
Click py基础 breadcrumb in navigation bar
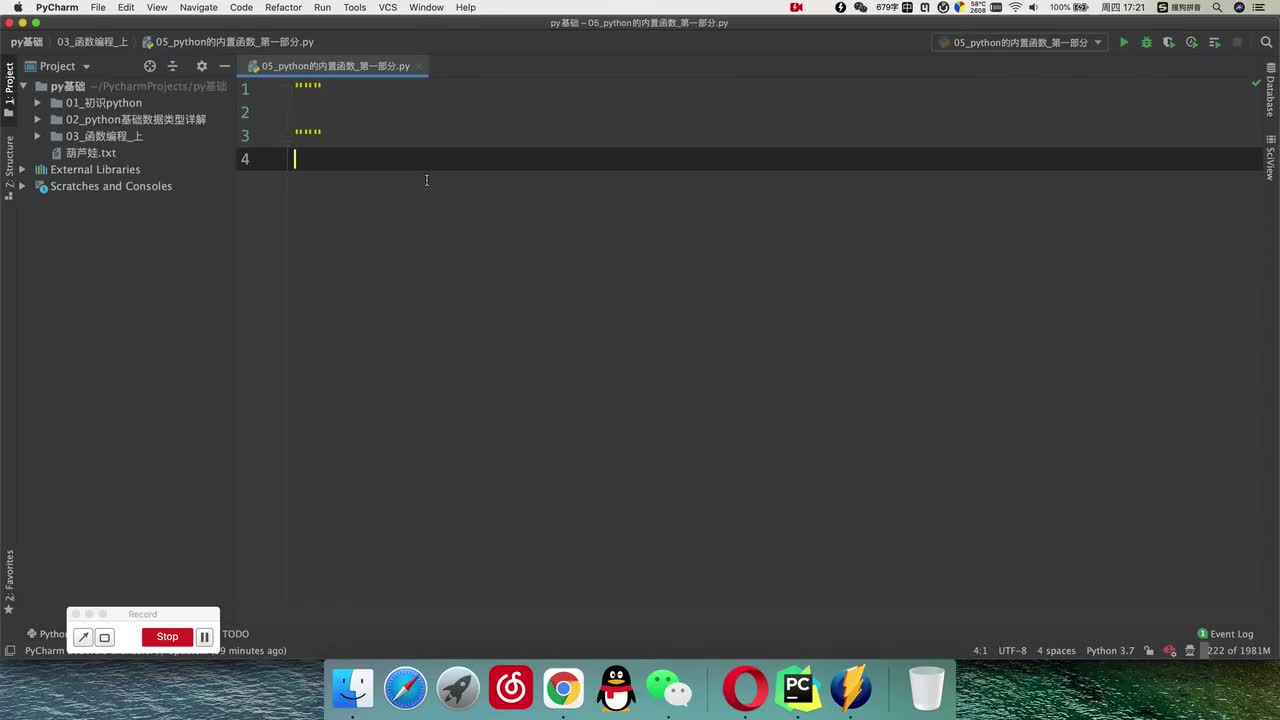27,43
